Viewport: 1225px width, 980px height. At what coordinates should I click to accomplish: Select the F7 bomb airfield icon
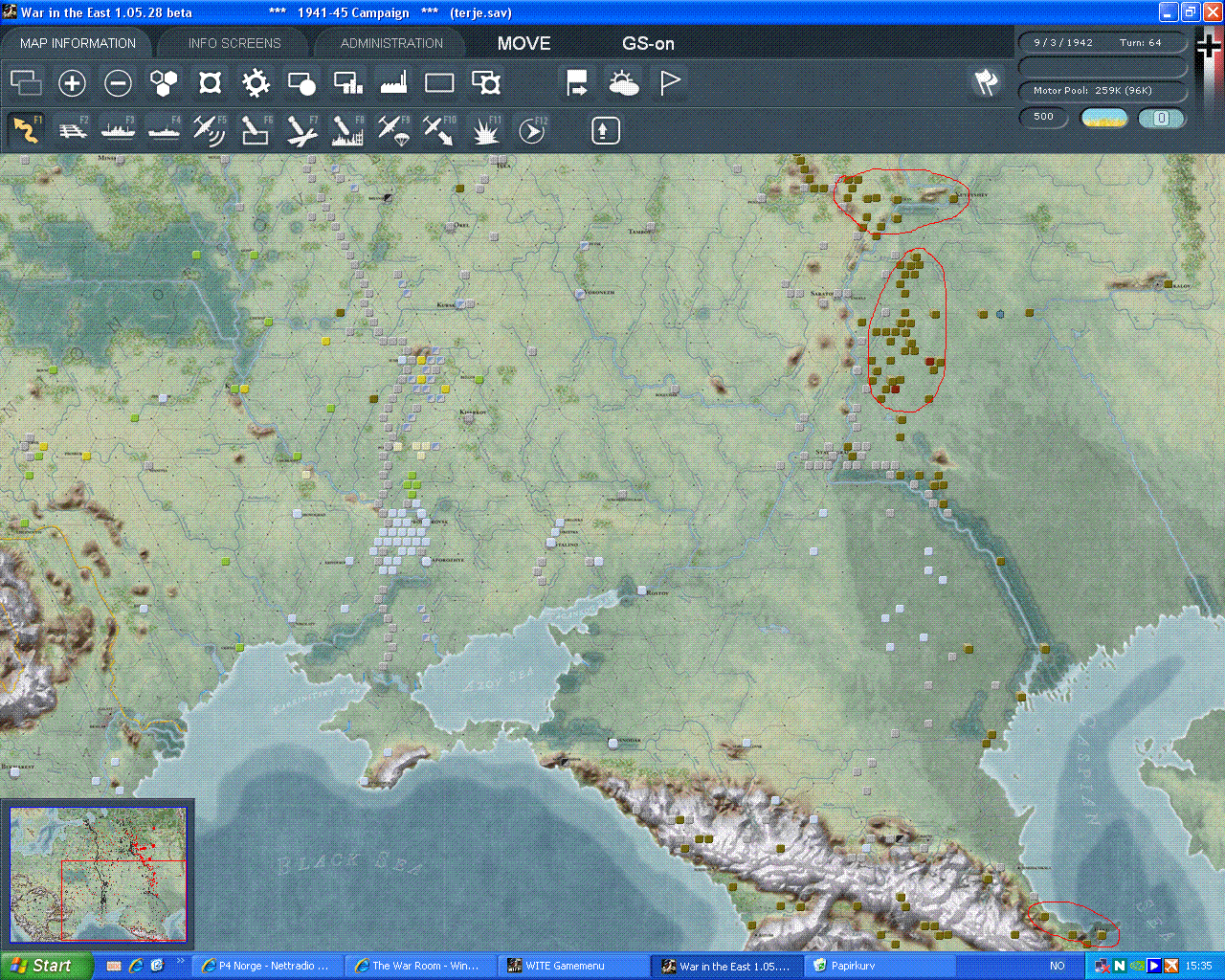click(301, 130)
